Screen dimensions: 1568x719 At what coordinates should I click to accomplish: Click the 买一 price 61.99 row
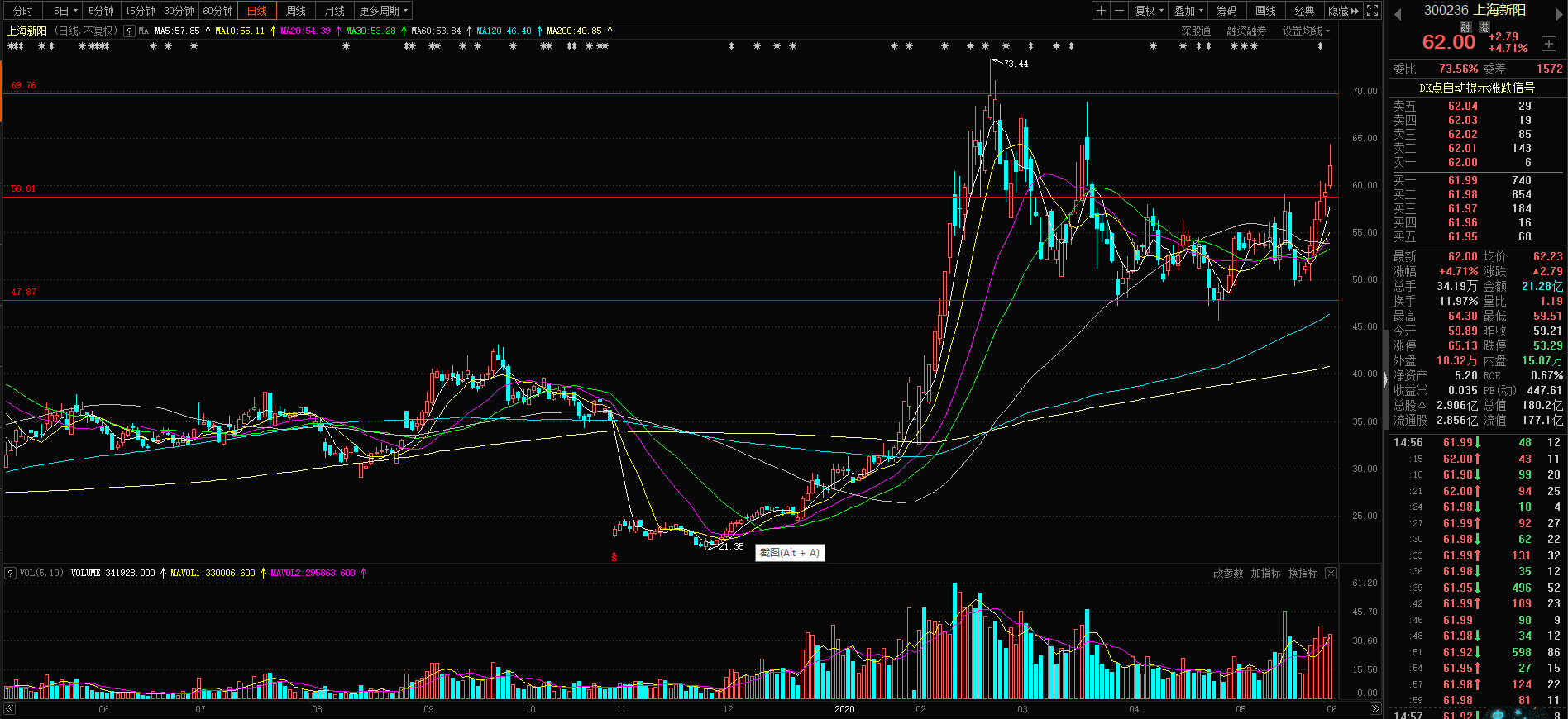pyautogui.click(x=1478, y=180)
